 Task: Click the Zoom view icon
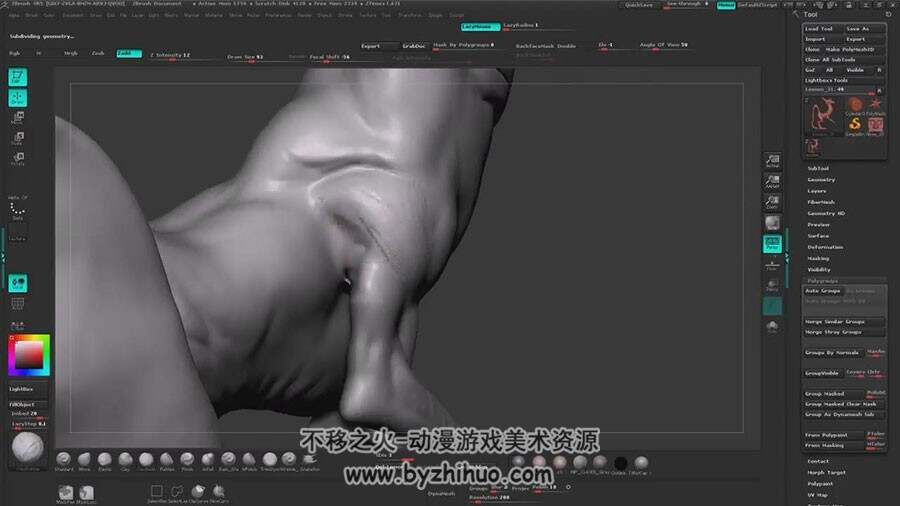pyautogui.click(x=773, y=202)
